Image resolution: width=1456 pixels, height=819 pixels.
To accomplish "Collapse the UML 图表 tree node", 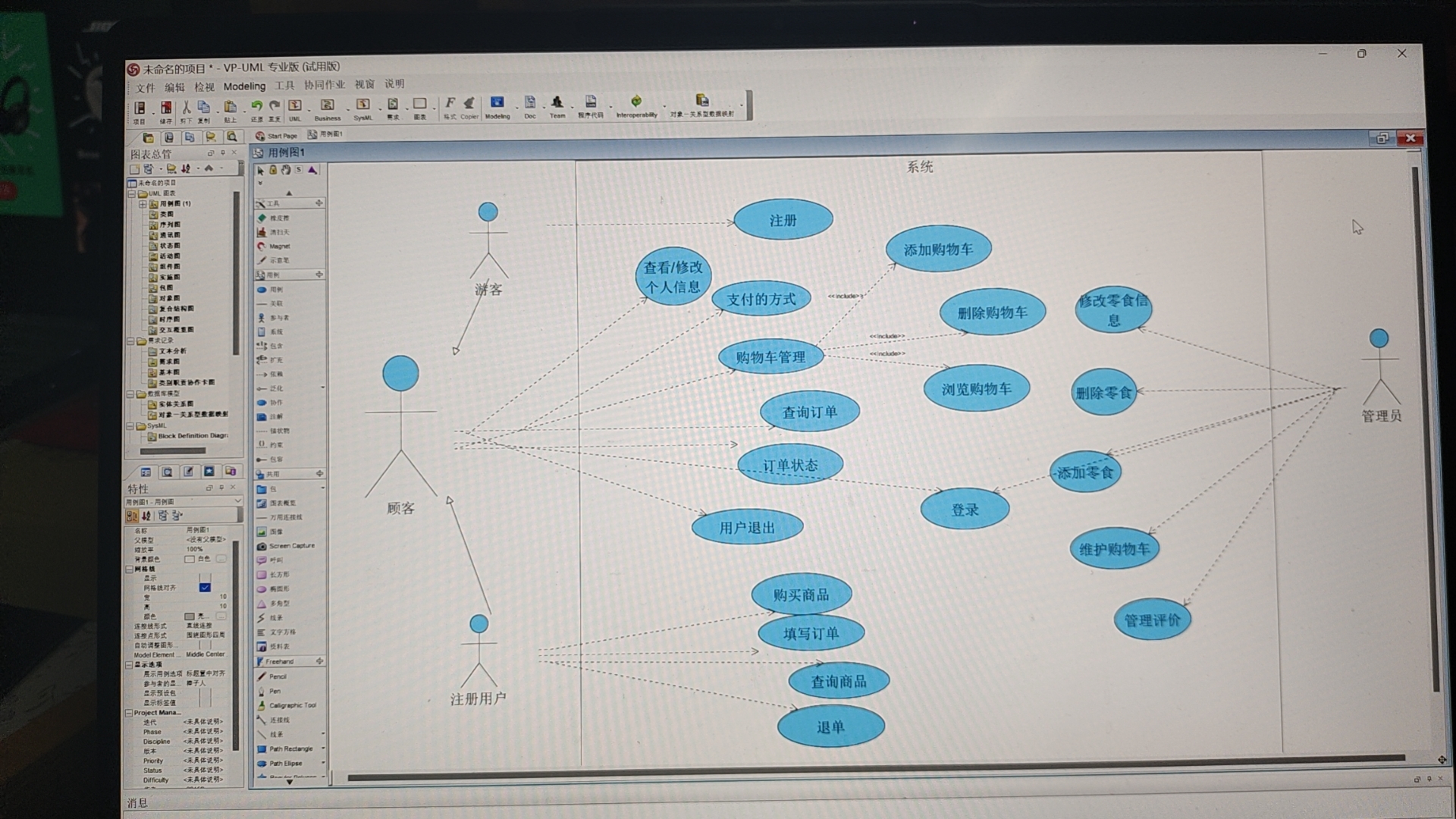I will click(x=131, y=193).
